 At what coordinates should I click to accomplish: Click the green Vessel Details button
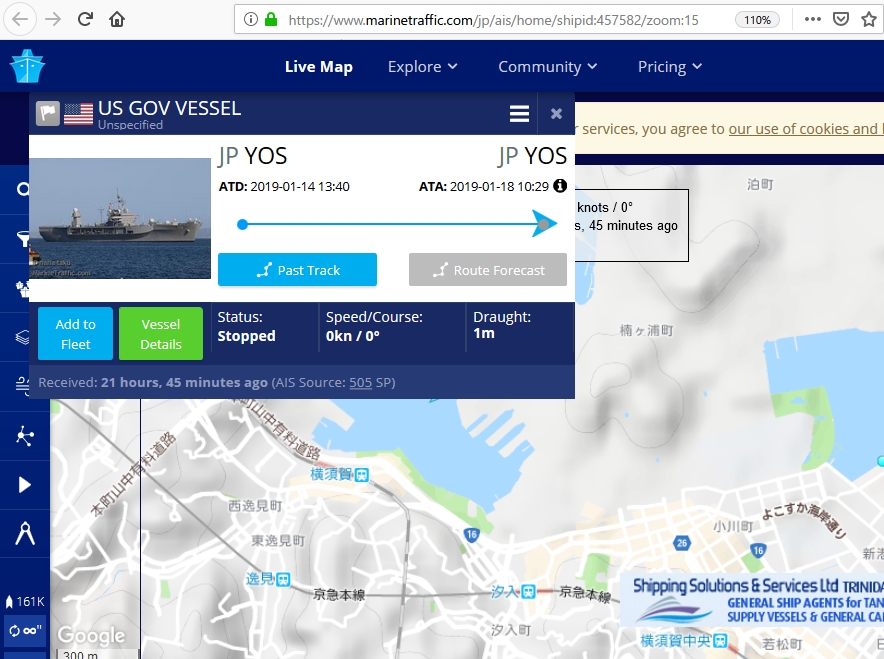pyautogui.click(x=160, y=334)
